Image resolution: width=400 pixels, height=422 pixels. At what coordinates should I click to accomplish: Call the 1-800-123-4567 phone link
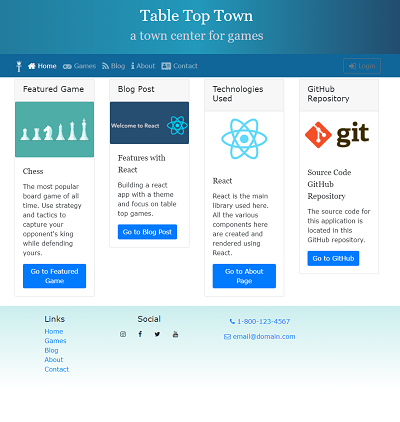[260, 321]
